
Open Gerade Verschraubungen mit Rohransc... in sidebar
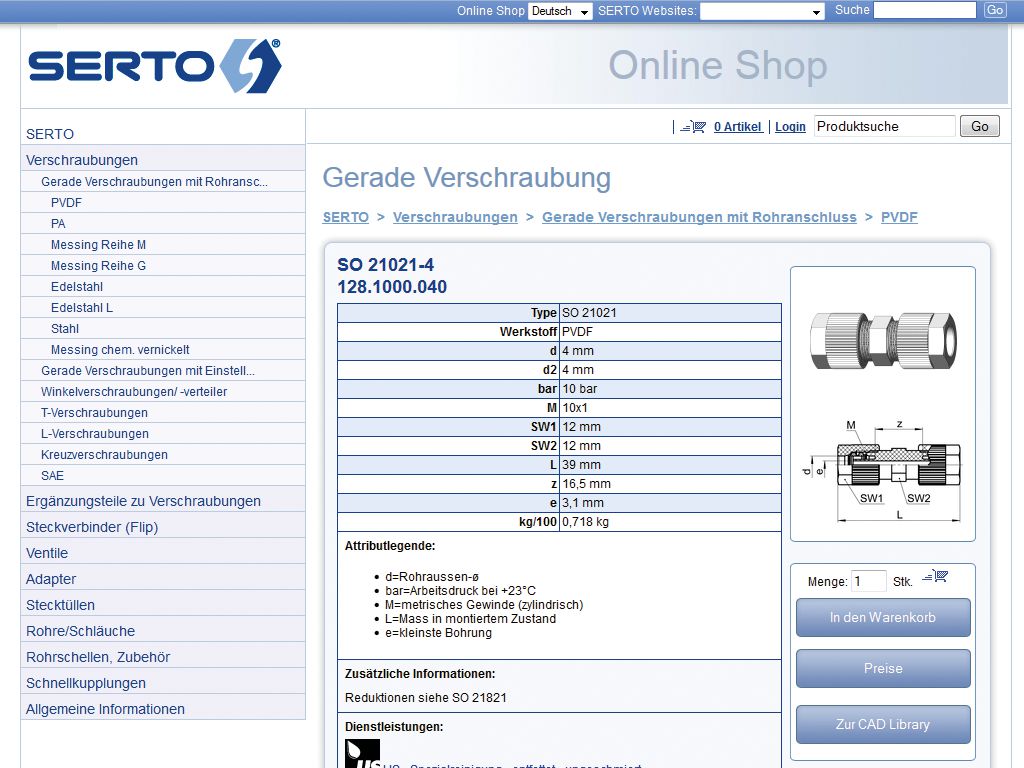(x=154, y=182)
